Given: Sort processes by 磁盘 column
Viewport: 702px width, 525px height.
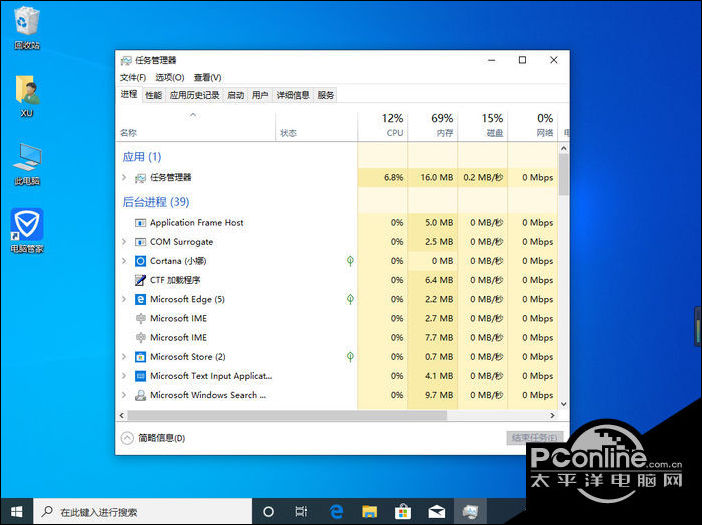Looking at the screenshot, I should [483, 125].
